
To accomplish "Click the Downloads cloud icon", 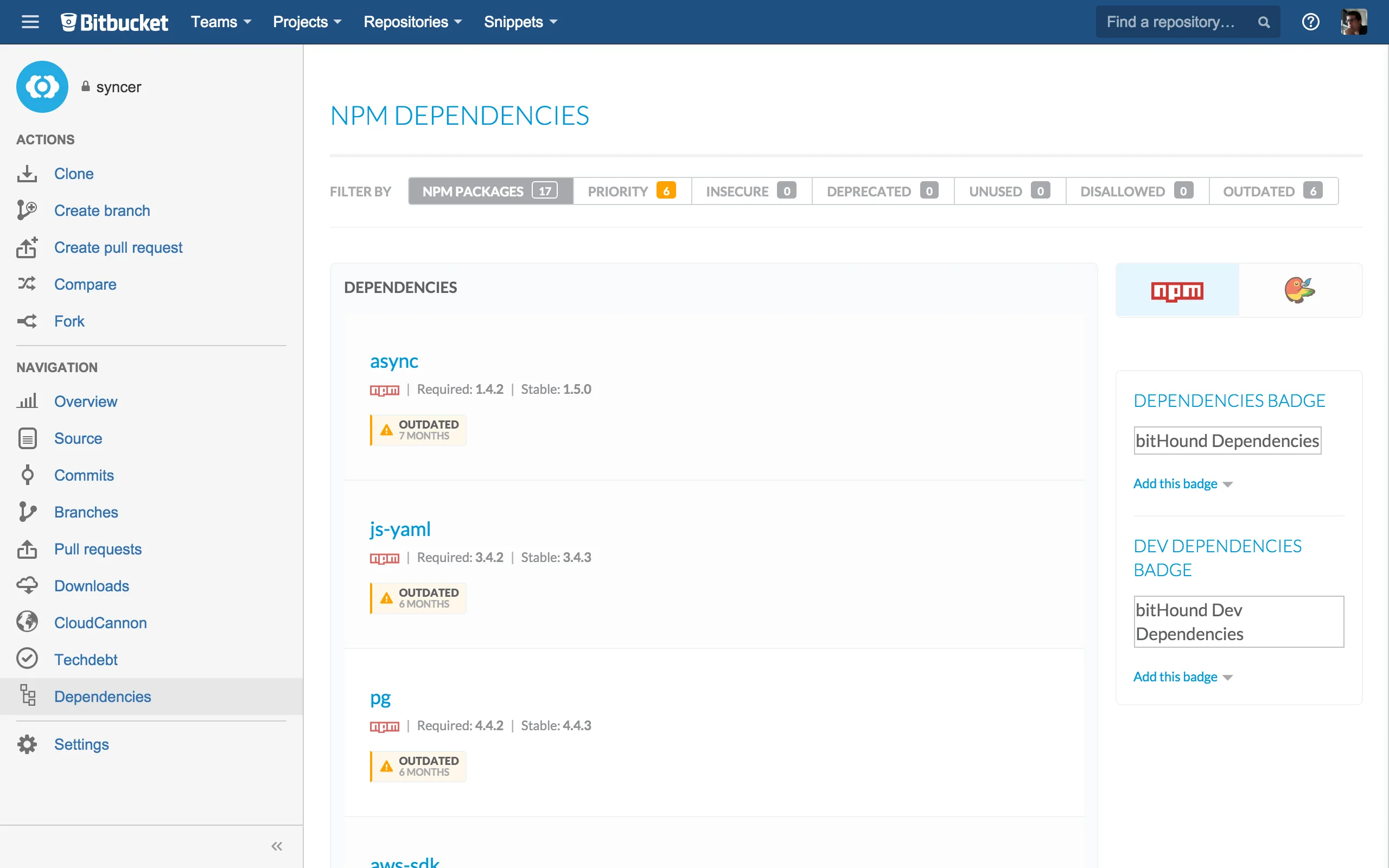I will tap(27, 585).
